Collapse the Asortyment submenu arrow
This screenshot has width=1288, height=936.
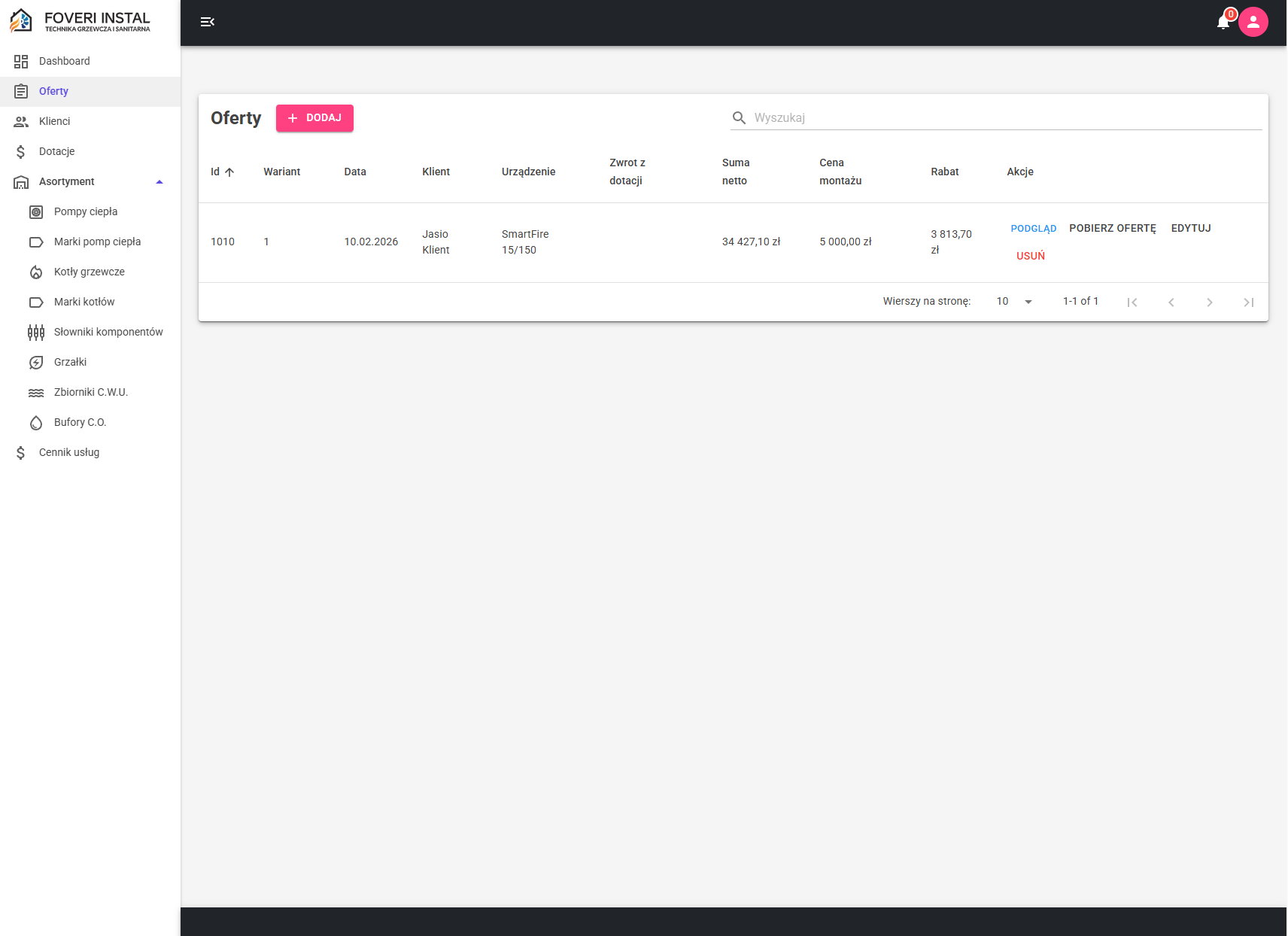point(159,181)
